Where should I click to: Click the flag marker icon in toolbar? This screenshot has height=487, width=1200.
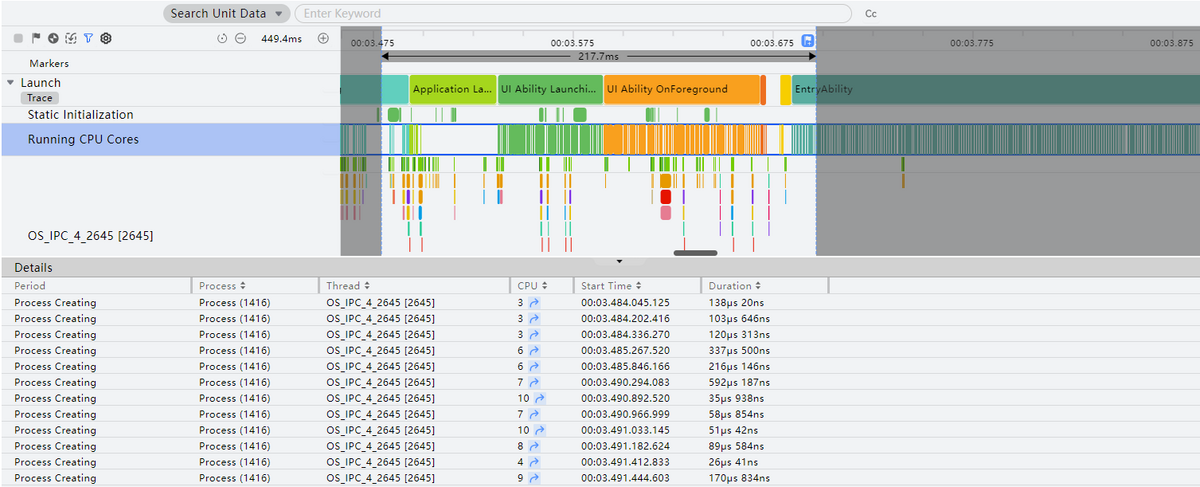coord(35,38)
